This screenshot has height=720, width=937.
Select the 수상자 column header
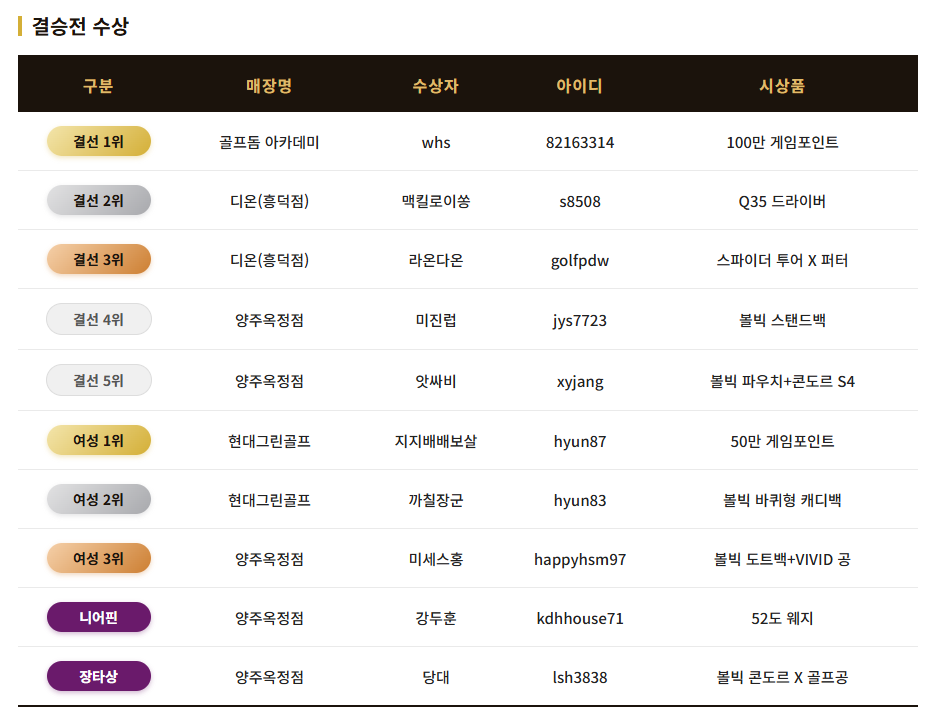(436, 86)
